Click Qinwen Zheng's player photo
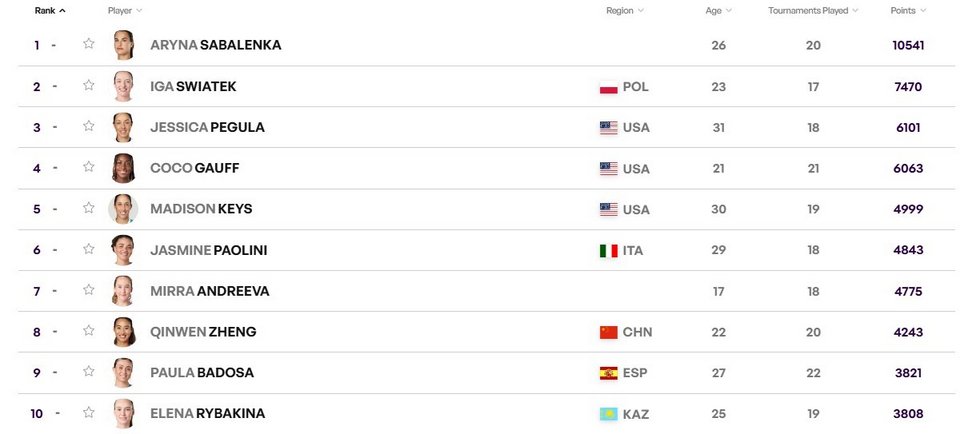 [x=123, y=332]
